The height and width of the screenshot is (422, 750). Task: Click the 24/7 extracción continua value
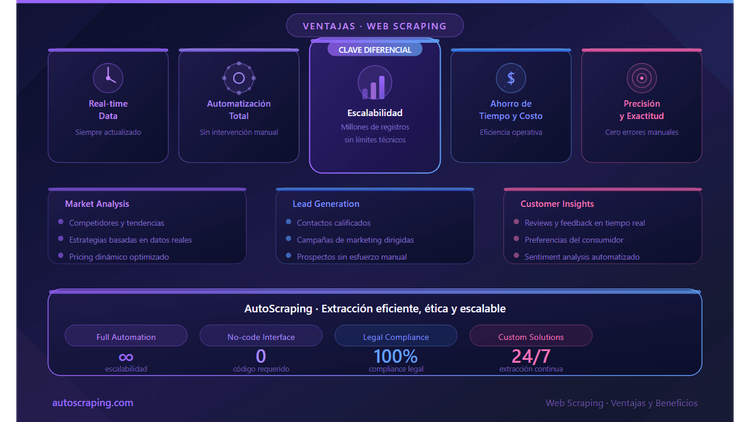click(x=531, y=356)
